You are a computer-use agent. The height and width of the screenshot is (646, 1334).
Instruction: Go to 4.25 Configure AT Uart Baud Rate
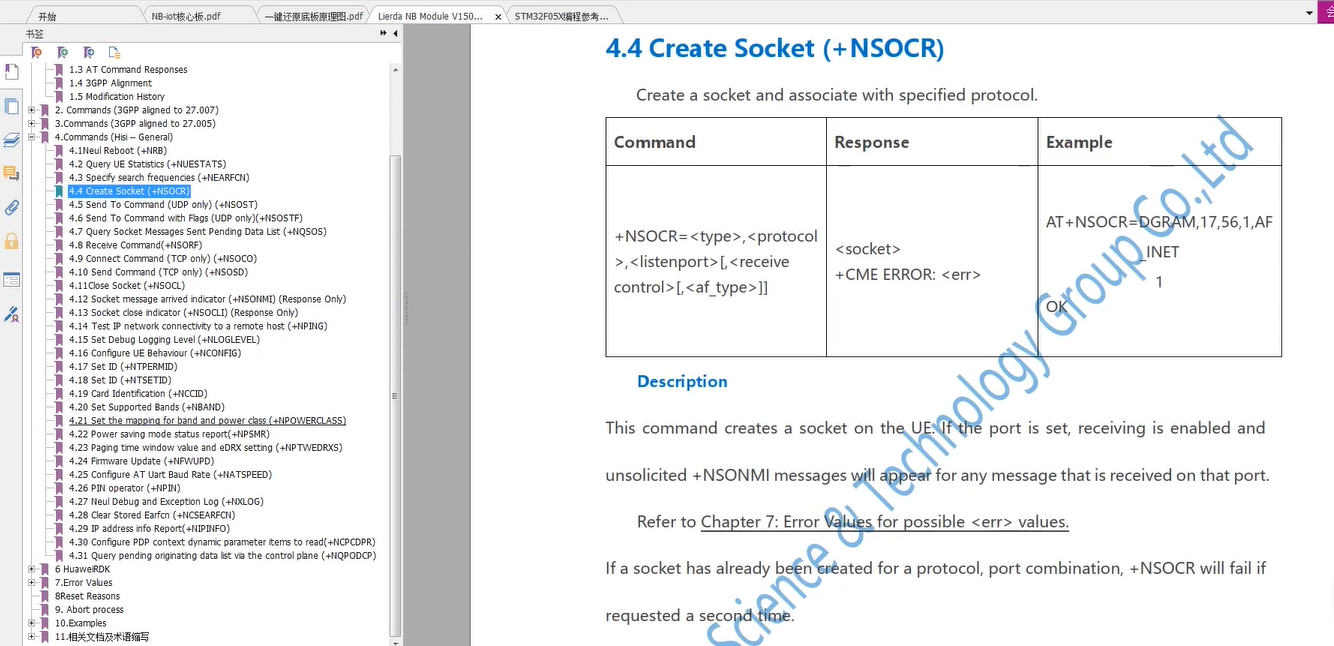(170, 475)
